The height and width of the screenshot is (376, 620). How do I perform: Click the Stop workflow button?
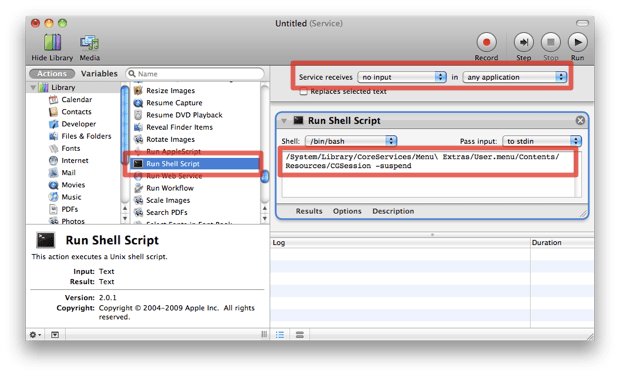551,42
